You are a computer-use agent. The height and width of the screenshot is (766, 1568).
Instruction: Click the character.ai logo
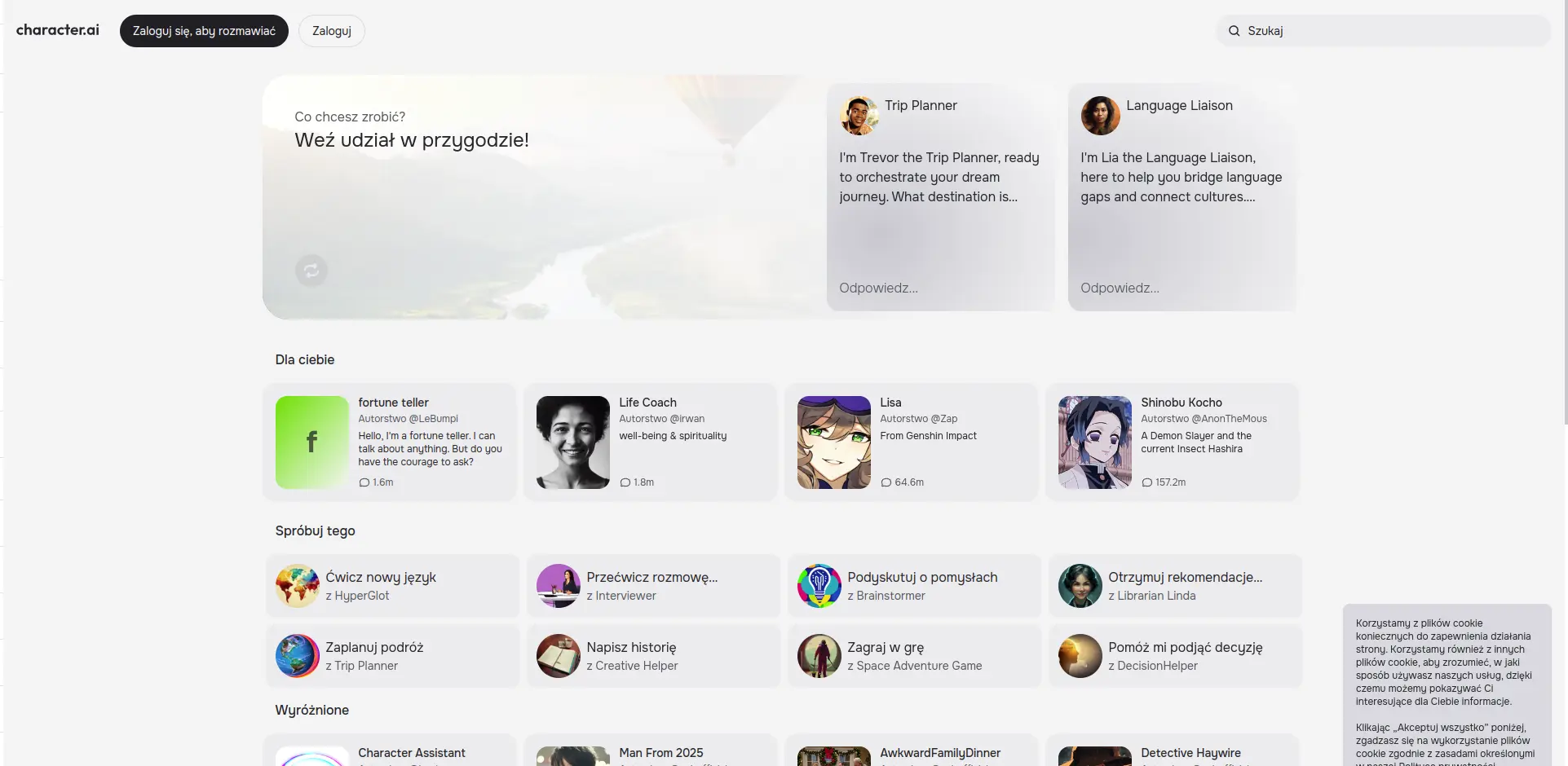pyautogui.click(x=58, y=30)
